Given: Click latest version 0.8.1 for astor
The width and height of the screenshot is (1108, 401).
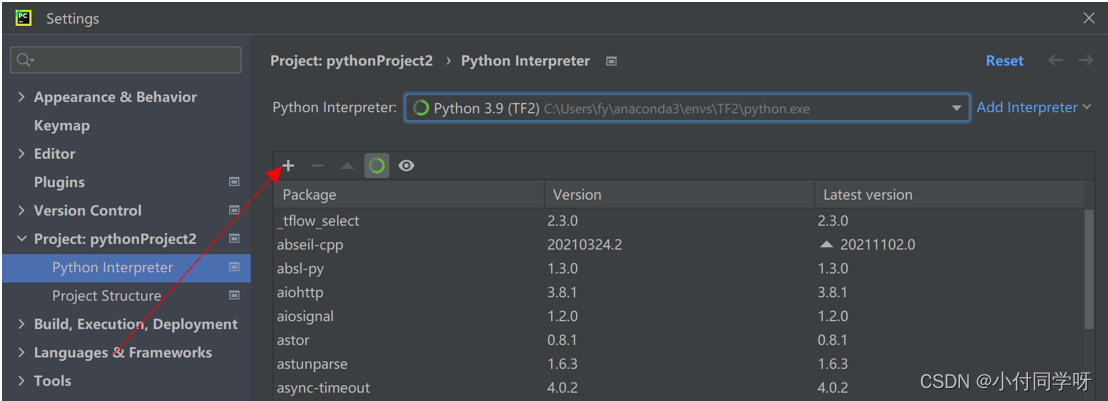Looking at the screenshot, I should point(832,340).
